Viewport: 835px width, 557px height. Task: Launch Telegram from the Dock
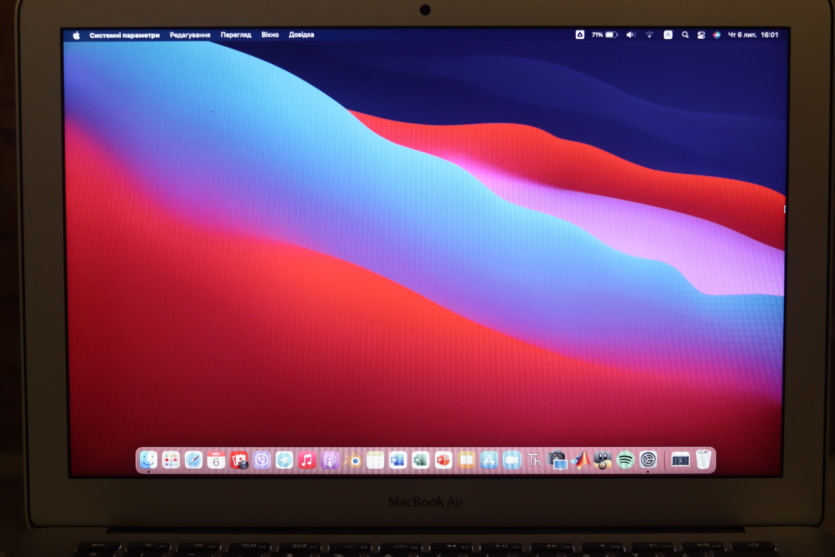tap(284, 460)
